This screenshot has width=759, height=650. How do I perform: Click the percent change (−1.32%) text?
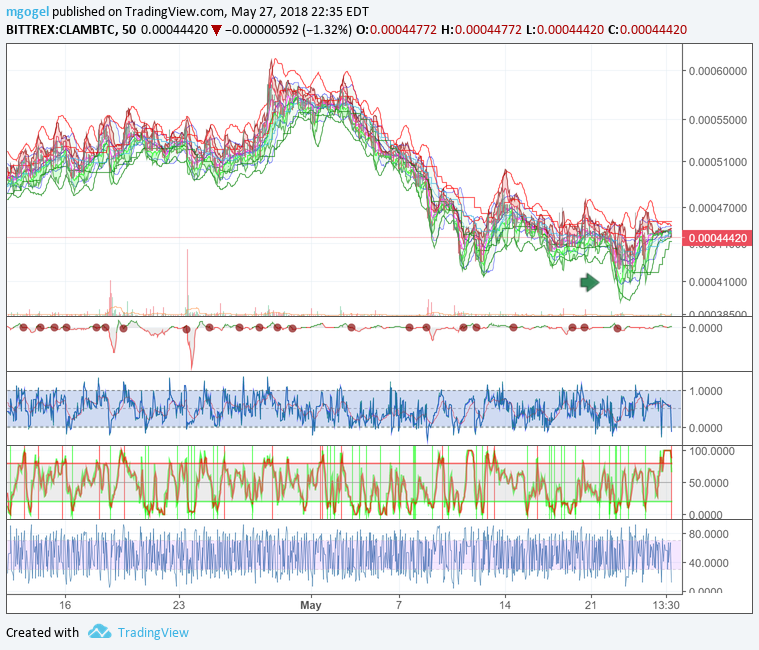pyautogui.click(x=327, y=30)
